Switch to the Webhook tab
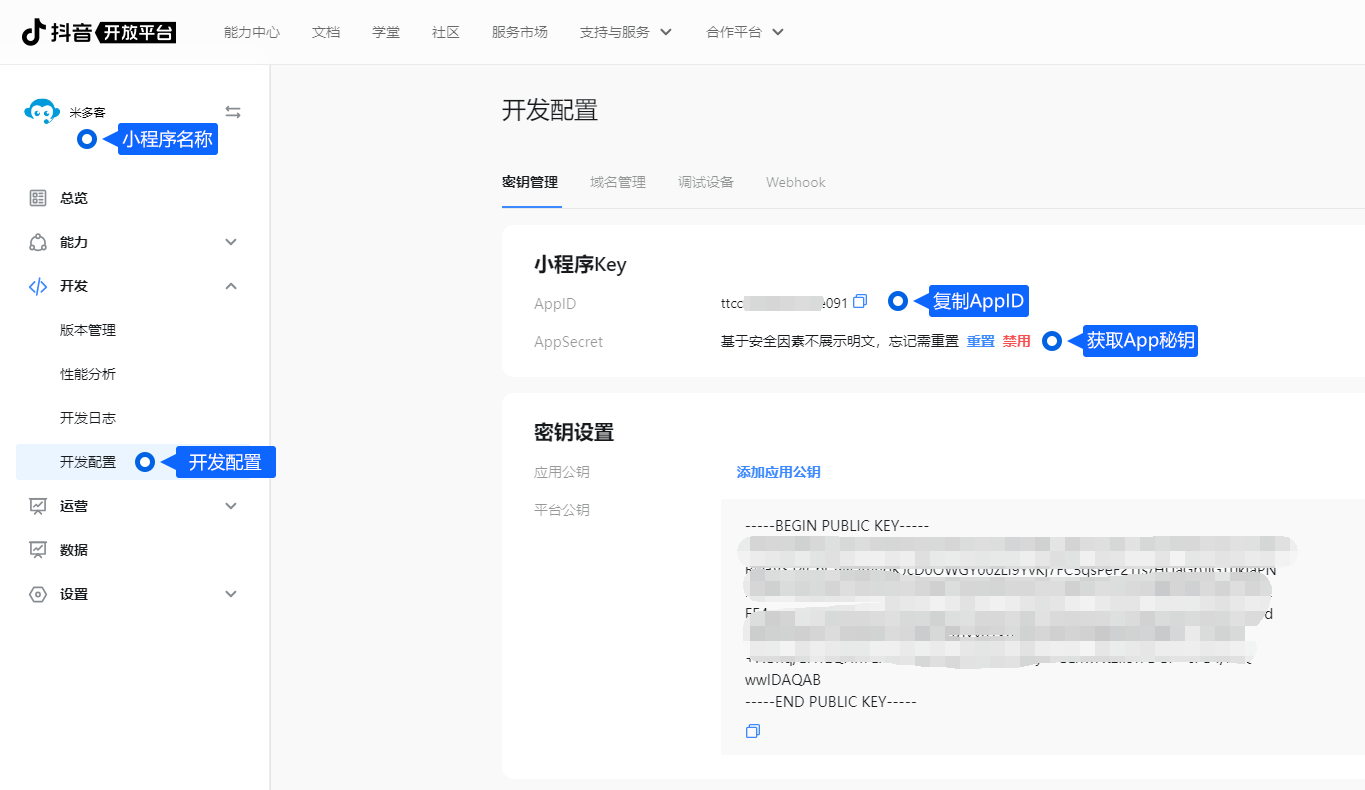Viewport: 1365px width, 790px height. pyautogui.click(x=795, y=182)
